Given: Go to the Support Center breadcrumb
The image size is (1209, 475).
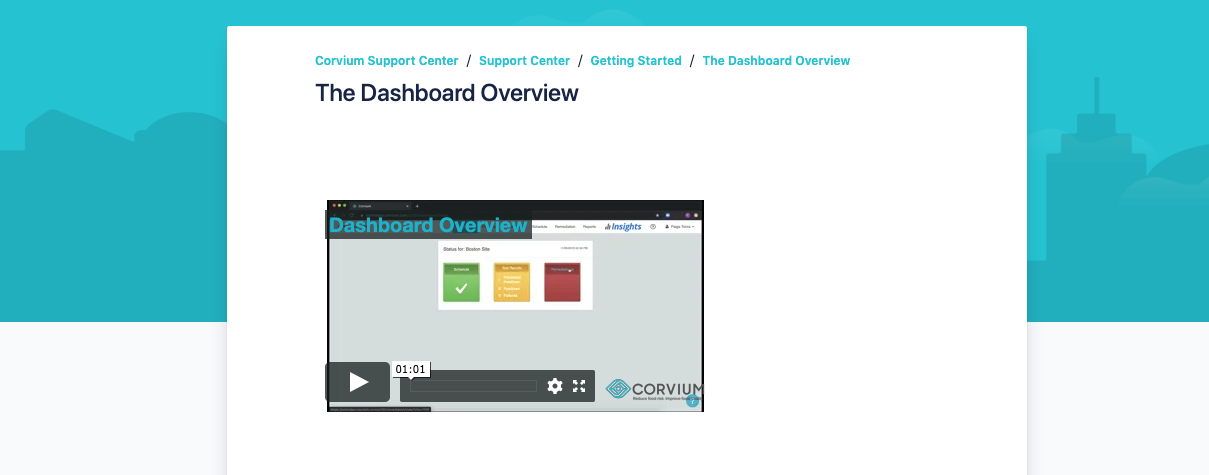Looking at the screenshot, I should coord(524,61).
